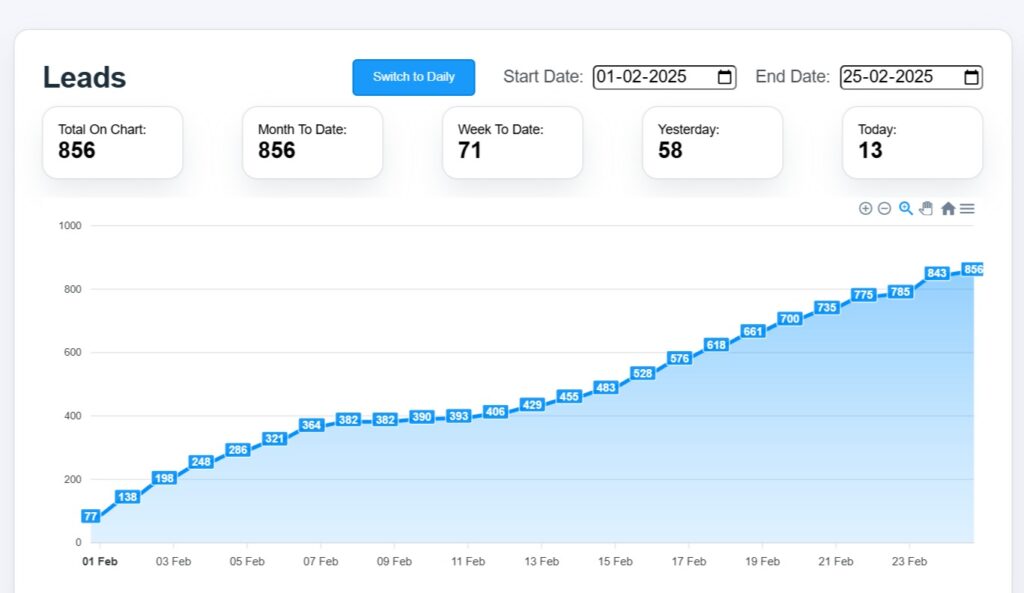
Task: Select the Month To Date card
Action: 312,142
